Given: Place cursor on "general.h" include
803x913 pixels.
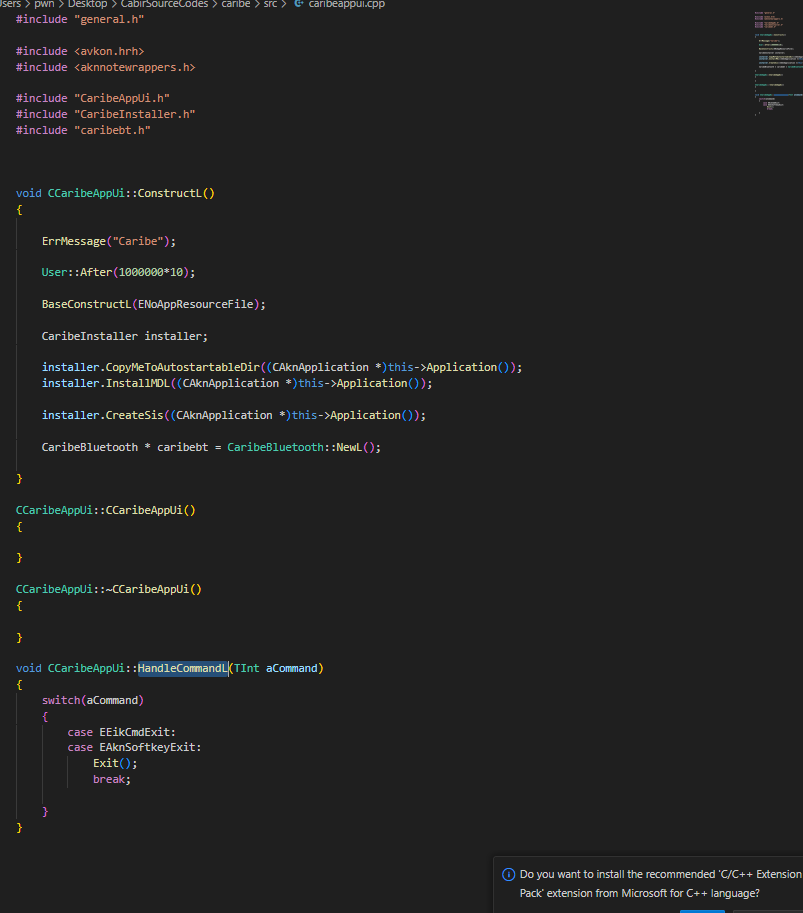Looking at the screenshot, I should coord(109,19).
